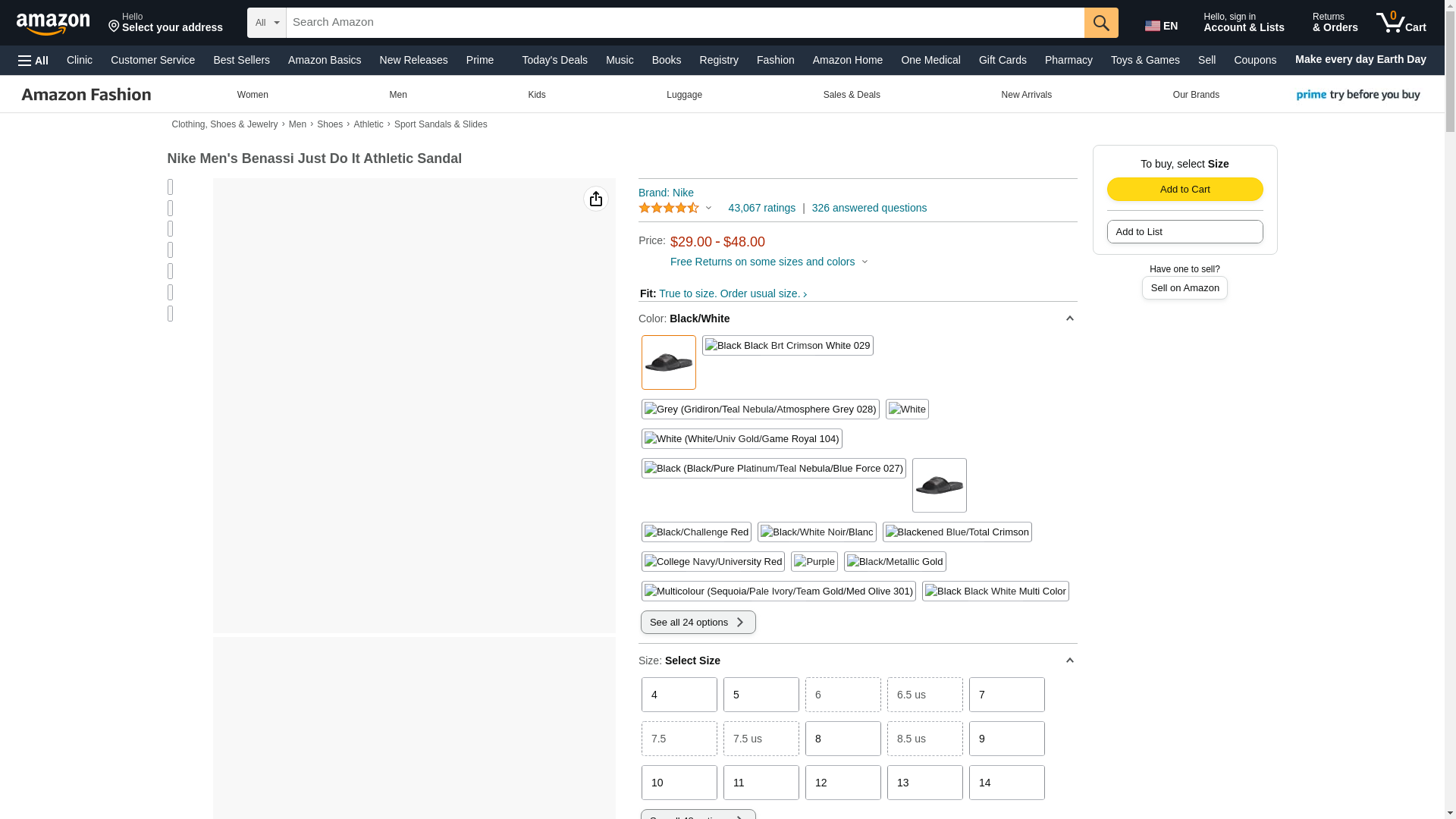1456x819 pixels.
Task: Choose size 8 option
Action: [x=843, y=738]
